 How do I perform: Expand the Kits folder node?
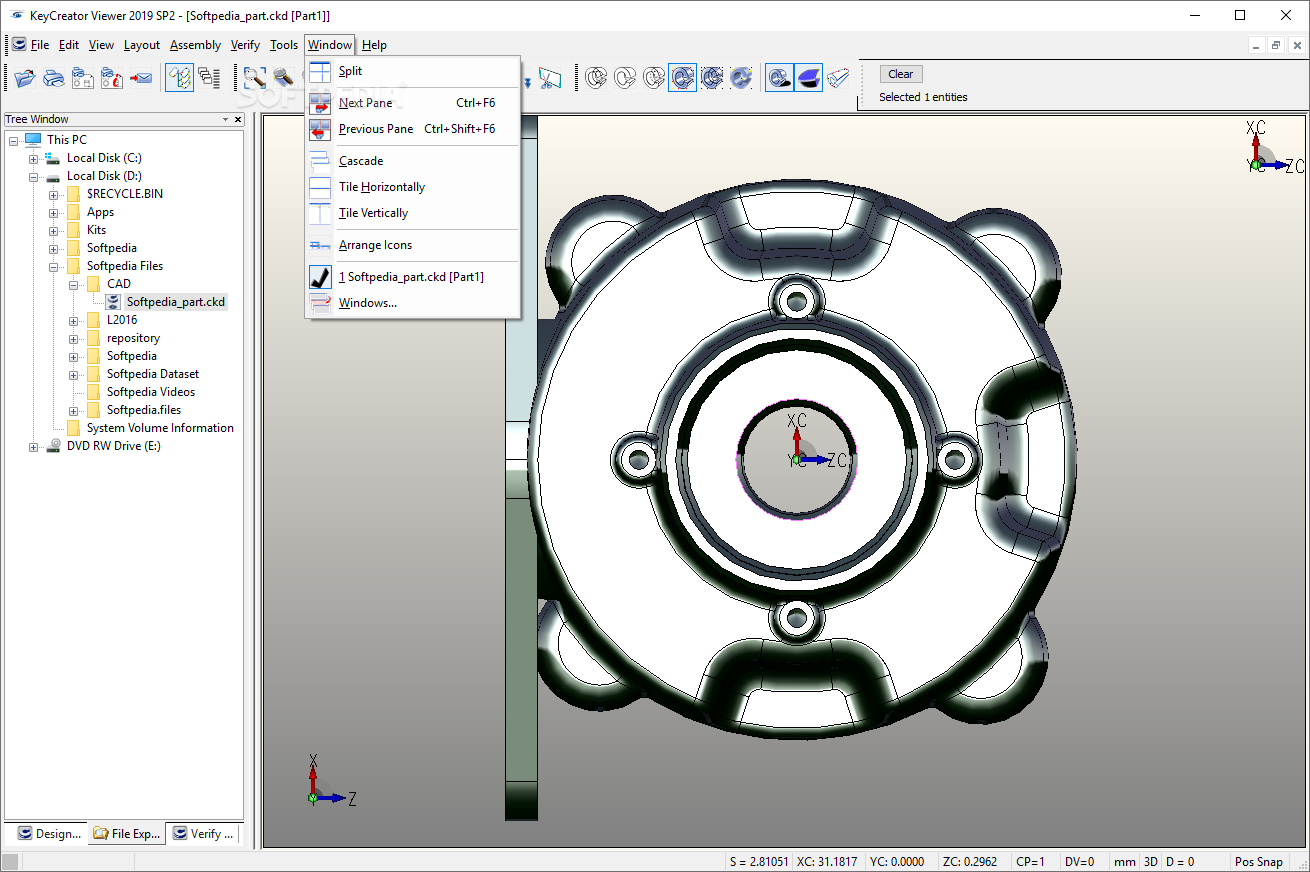[53, 230]
